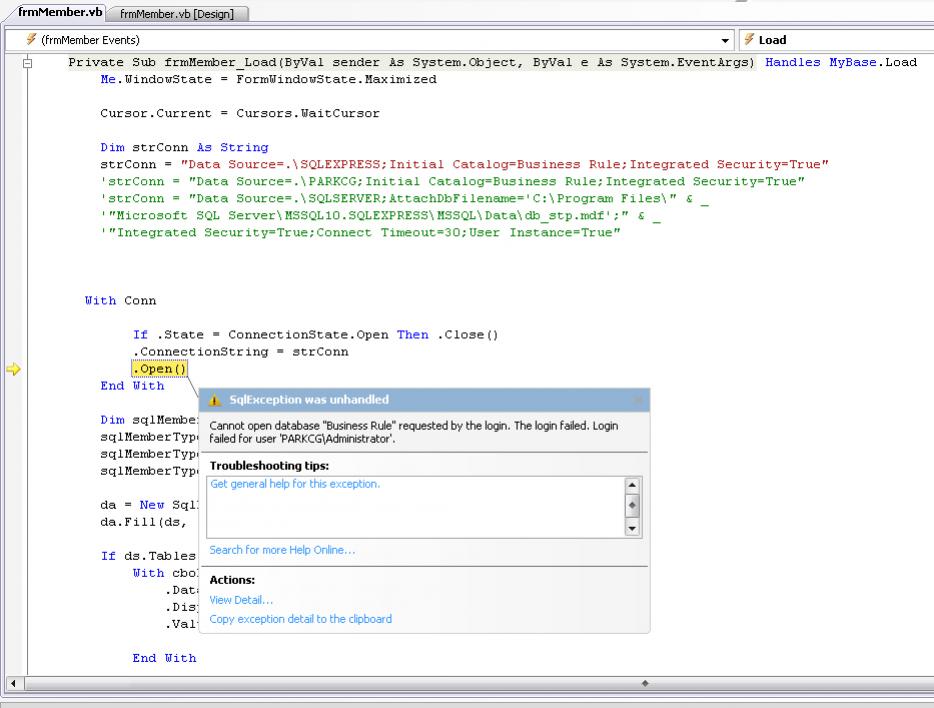The height and width of the screenshot is (708, 934).
Task: Click the horizontal scrollbar left arrow
Action: pyautogui.click(x=13, y=683)
